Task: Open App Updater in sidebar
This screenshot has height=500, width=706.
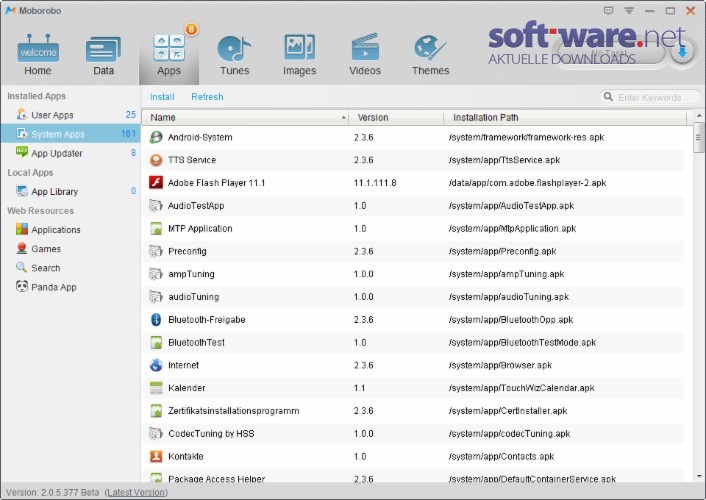Action: (x=70, y=153)
